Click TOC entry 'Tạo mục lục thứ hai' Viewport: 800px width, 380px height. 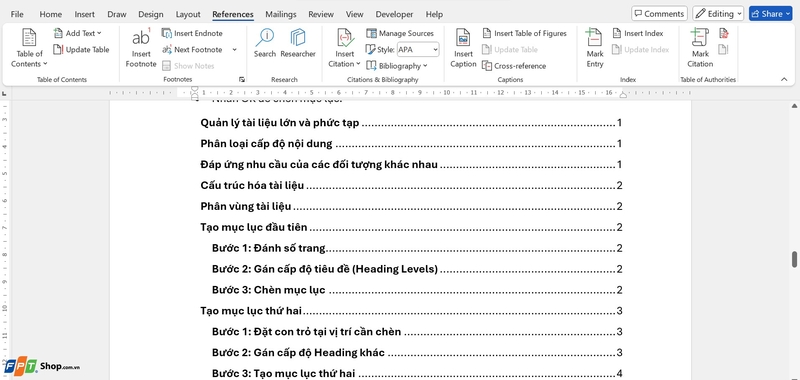(x=411, y=311)
